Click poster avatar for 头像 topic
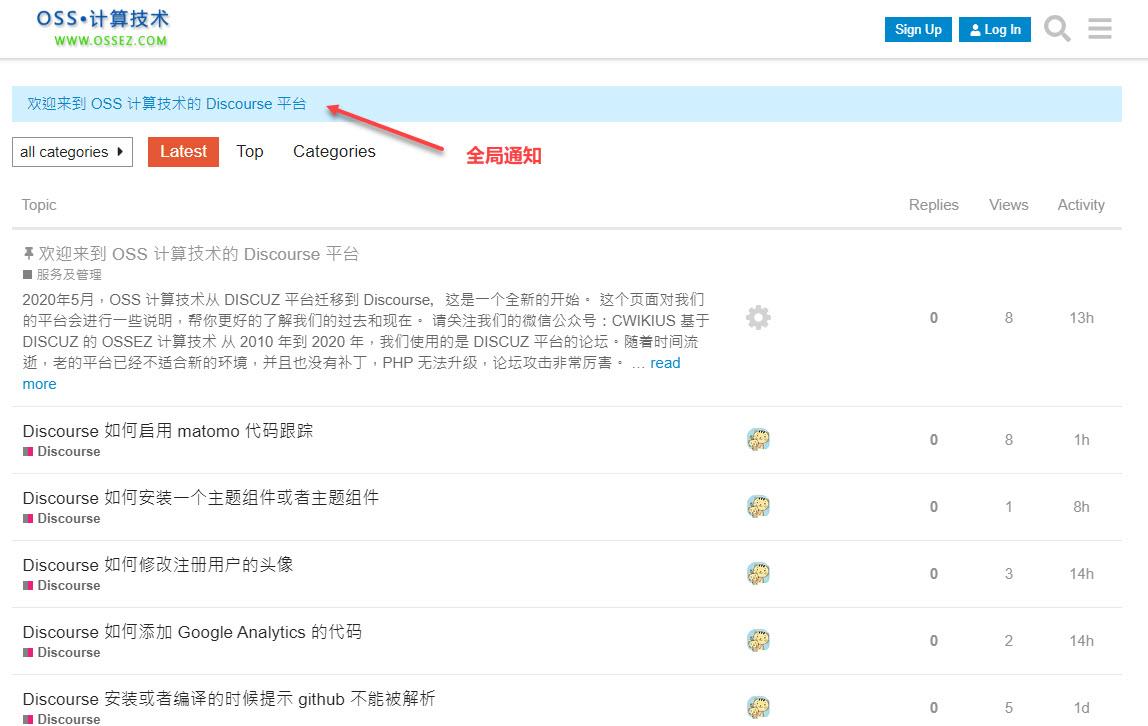 758,573
